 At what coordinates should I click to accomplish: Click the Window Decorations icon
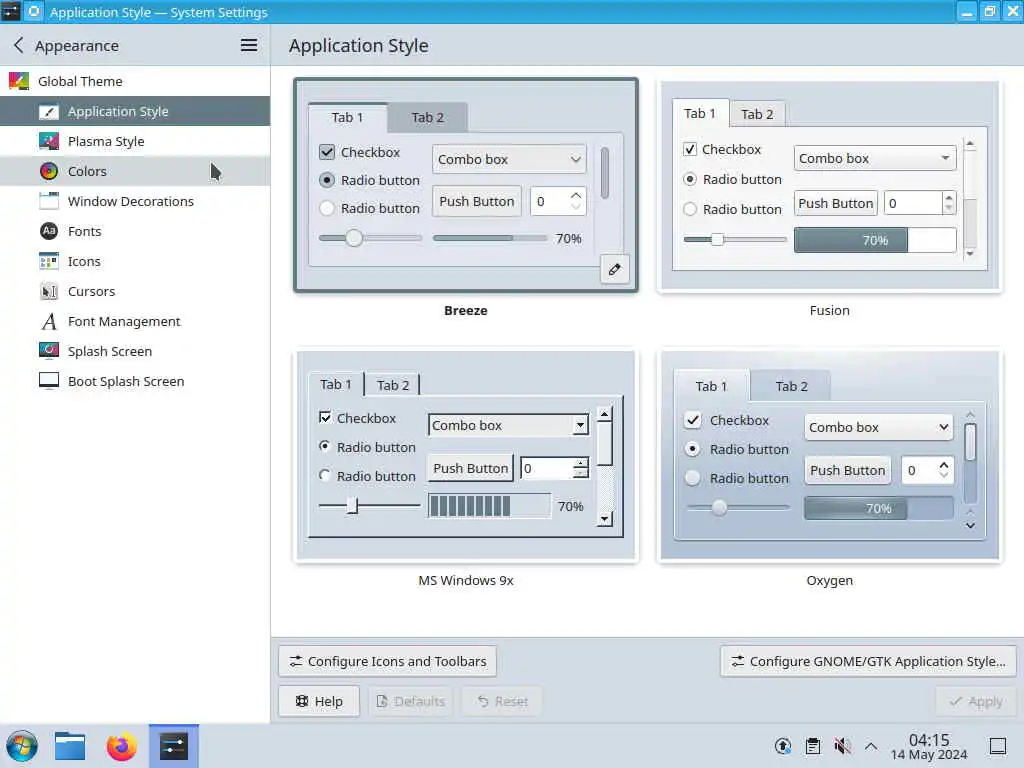[49, 201]
